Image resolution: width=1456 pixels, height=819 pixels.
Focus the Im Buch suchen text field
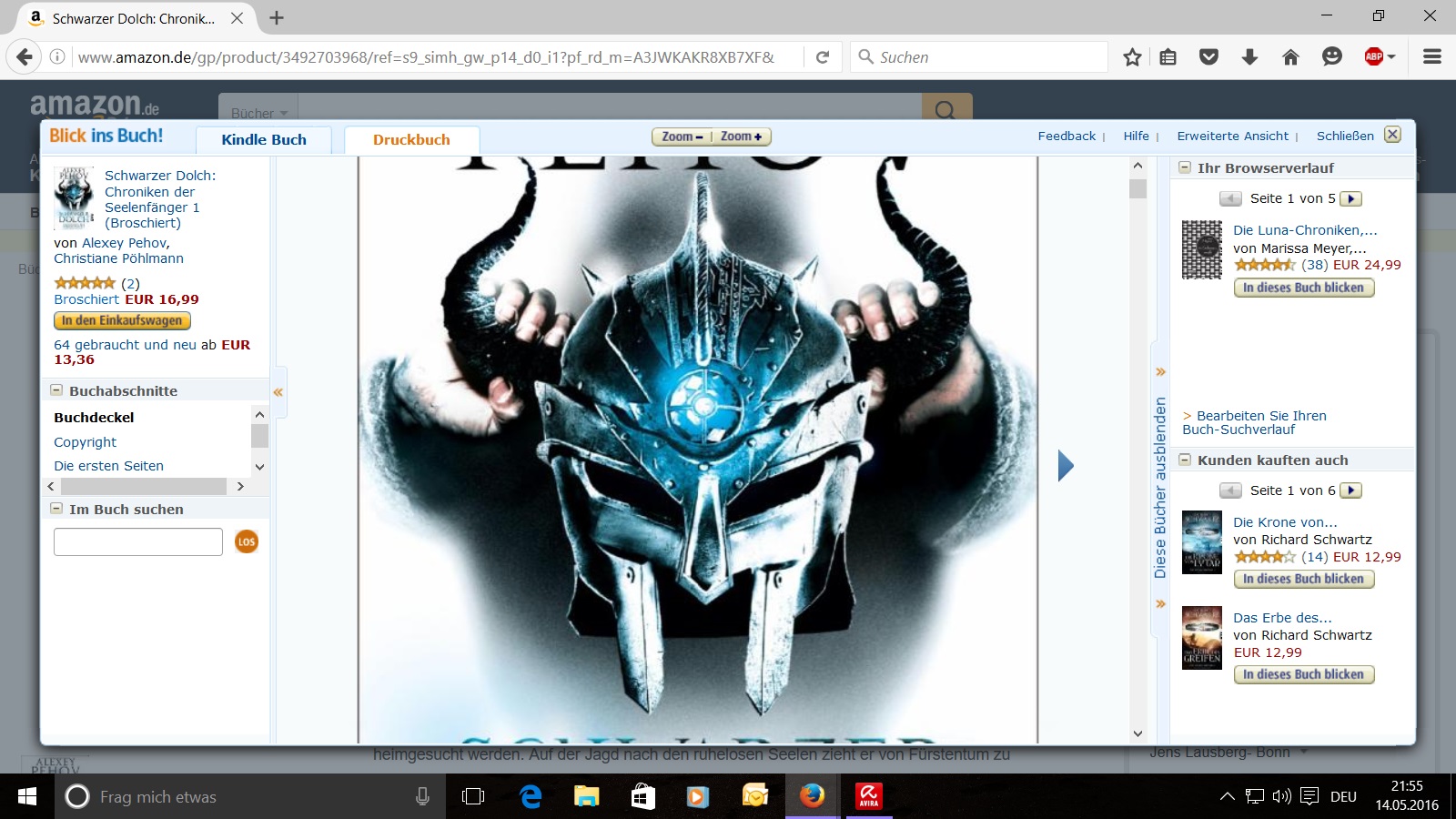[138, 541]
